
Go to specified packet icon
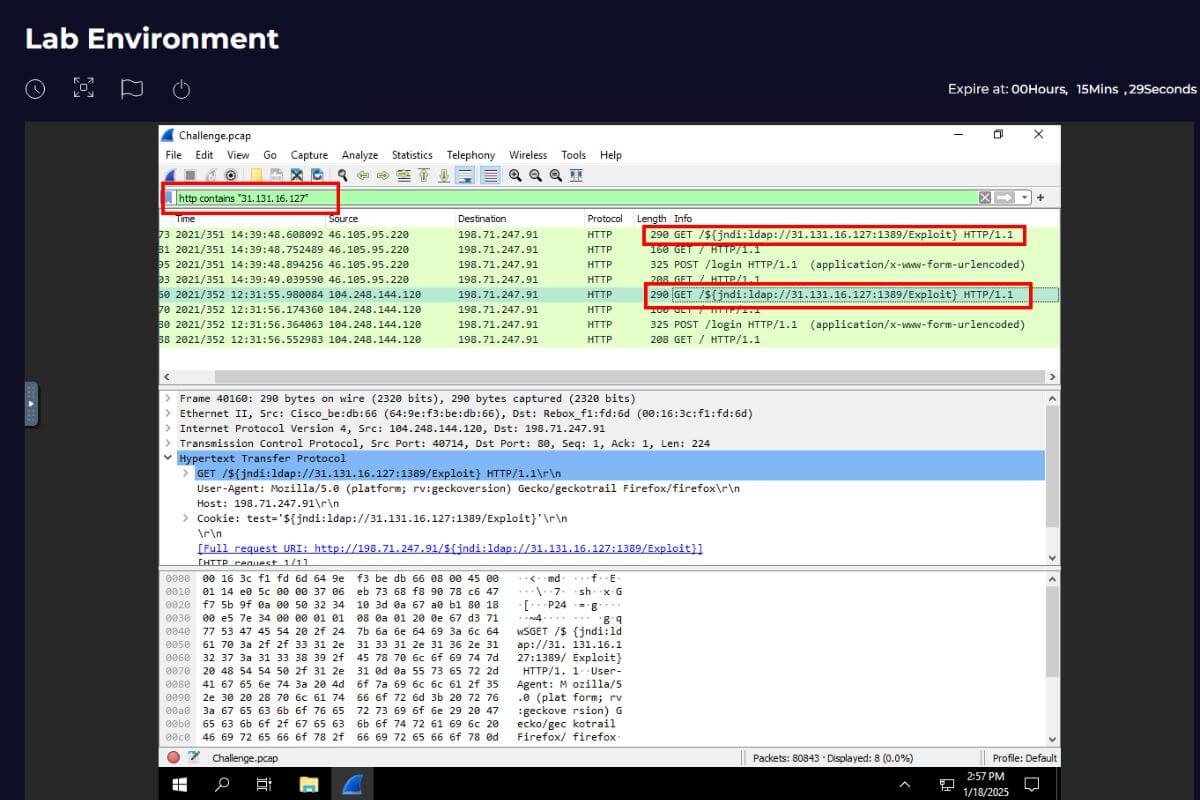tap(404, 175)
